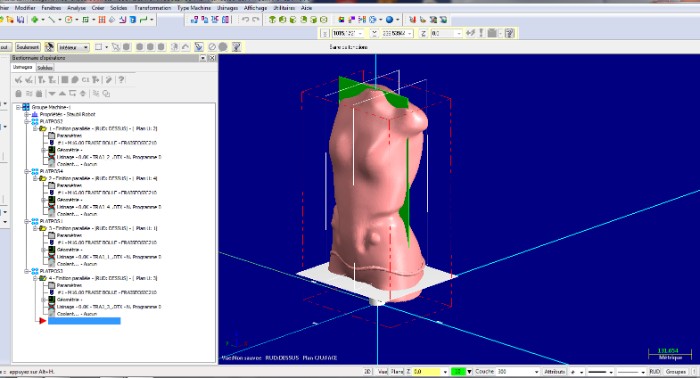
Task: Click the Attributs button in status bar
Action: (554, 372)
